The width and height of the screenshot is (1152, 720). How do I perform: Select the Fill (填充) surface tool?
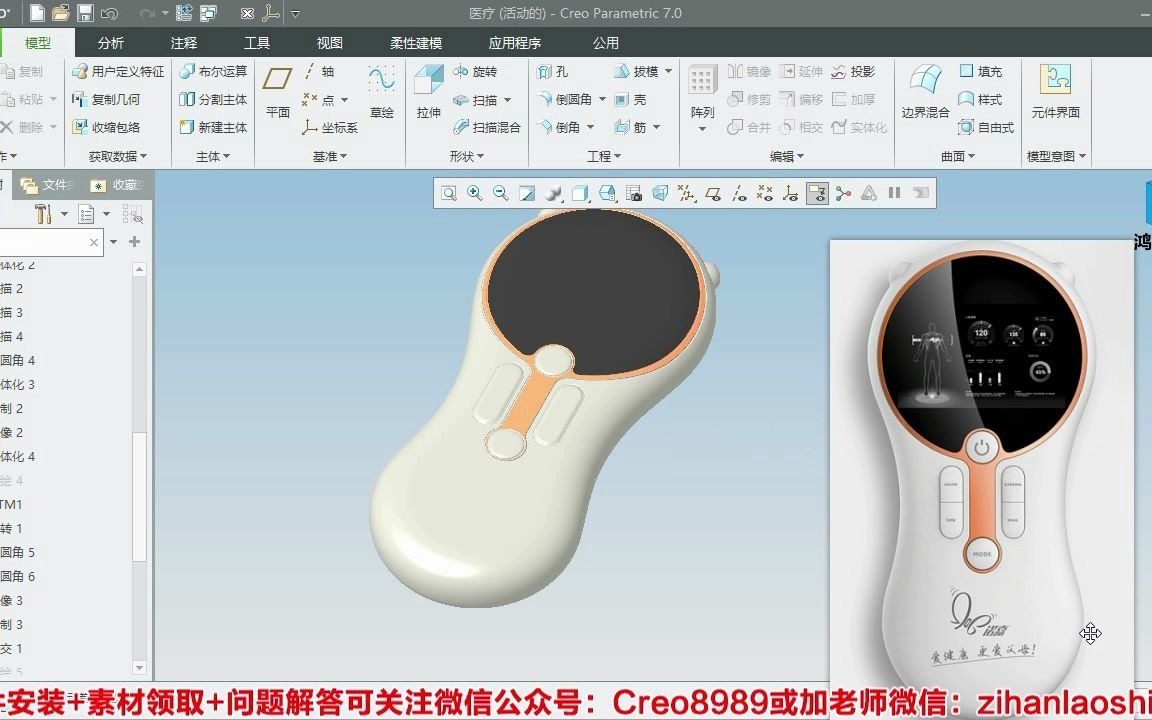click(x=981, y=71)
